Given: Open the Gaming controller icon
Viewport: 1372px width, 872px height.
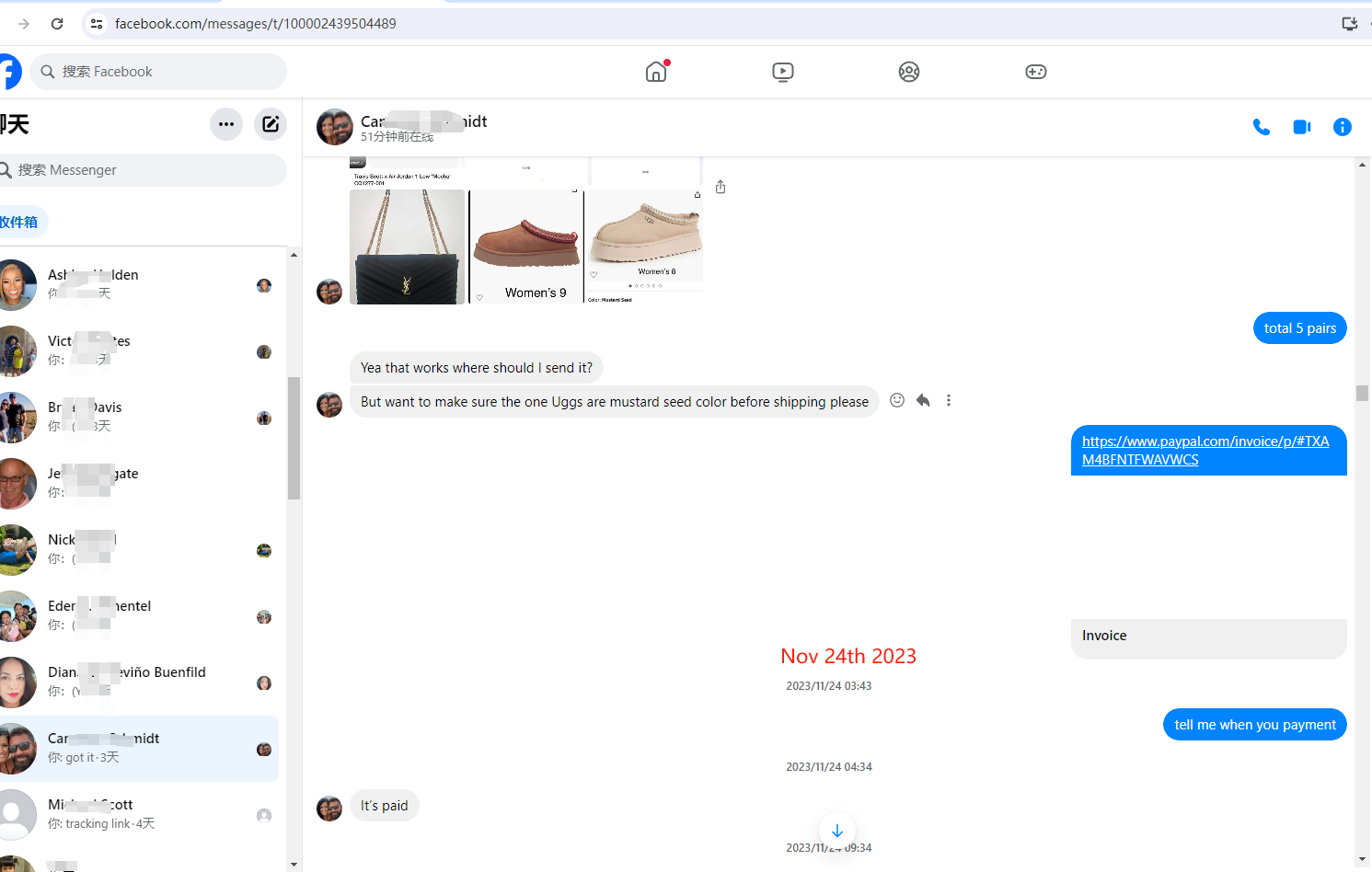Looking at the screenshot, I should click(1035, 72).
